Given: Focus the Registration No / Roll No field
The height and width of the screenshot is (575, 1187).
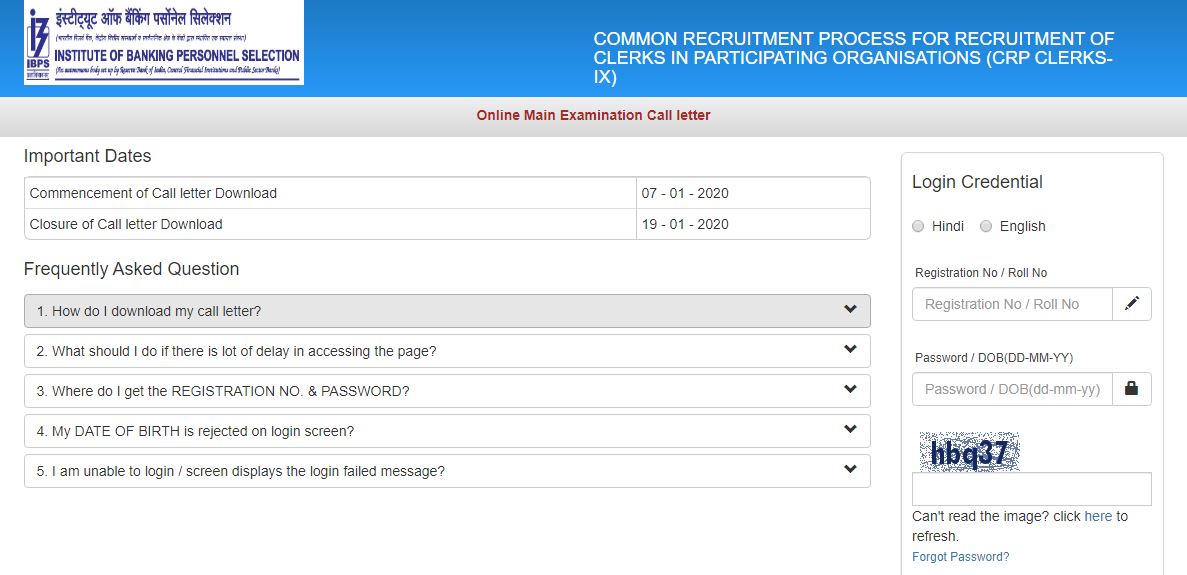Looking at the screenshot, I should coord(1011,304).
